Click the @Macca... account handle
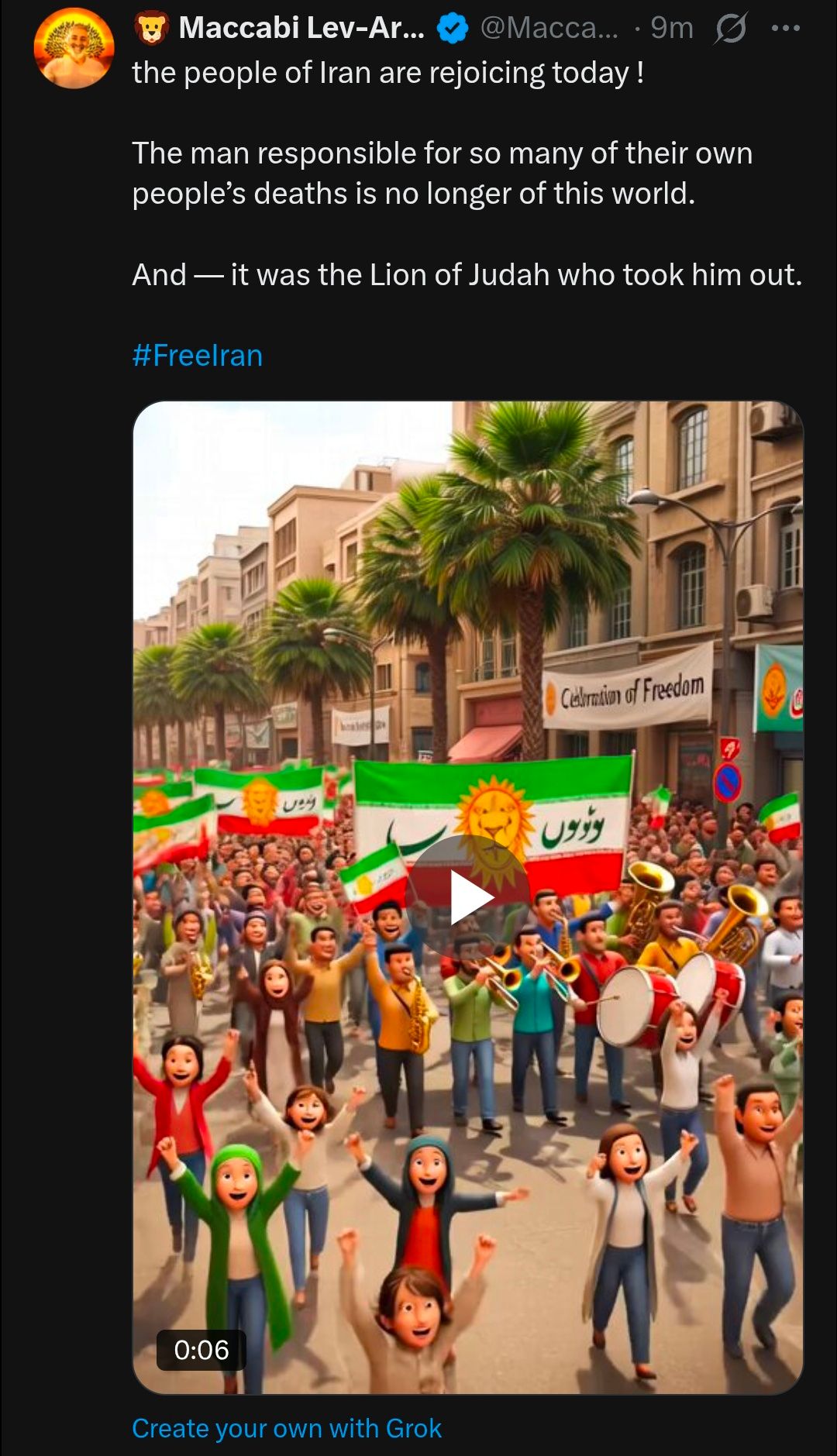Viewport: 837px width, 1456px height. point(549,28)
